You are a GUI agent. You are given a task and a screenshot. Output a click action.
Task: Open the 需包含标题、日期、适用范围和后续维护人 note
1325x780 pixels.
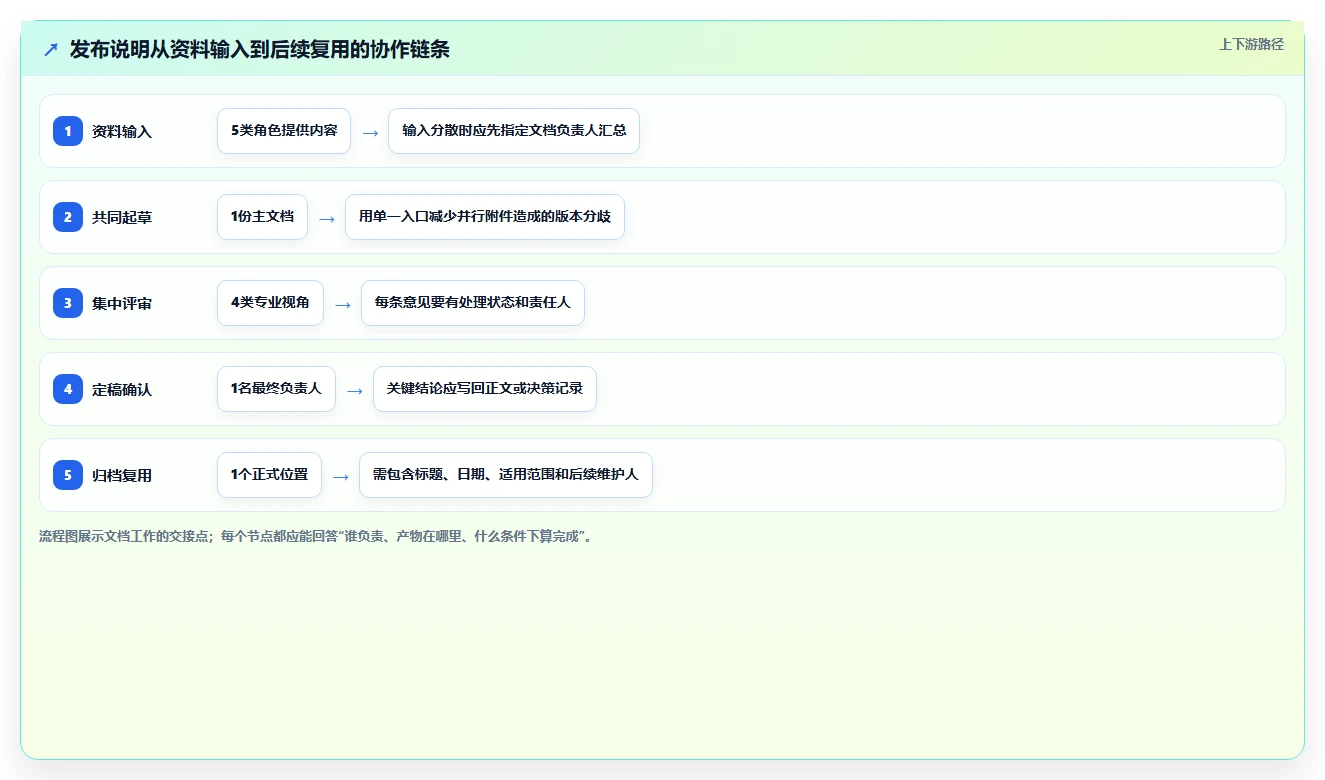pos(506,475)
